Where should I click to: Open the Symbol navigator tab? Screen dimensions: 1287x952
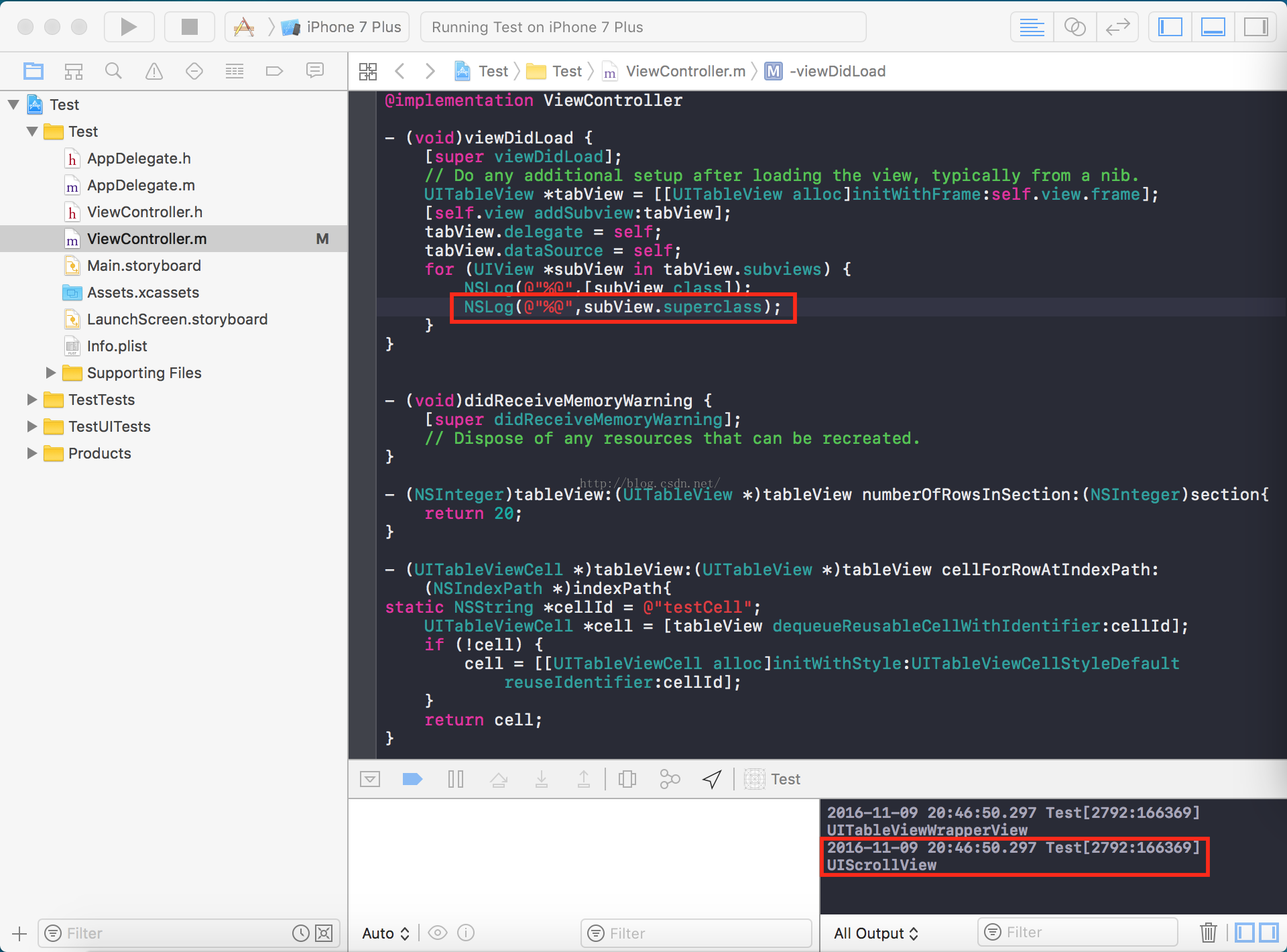tap(74, 70)
